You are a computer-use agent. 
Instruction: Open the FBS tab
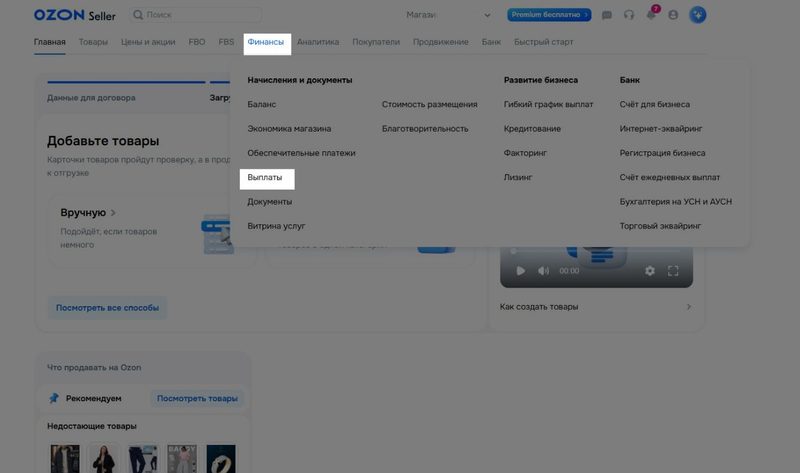point(226,42)
